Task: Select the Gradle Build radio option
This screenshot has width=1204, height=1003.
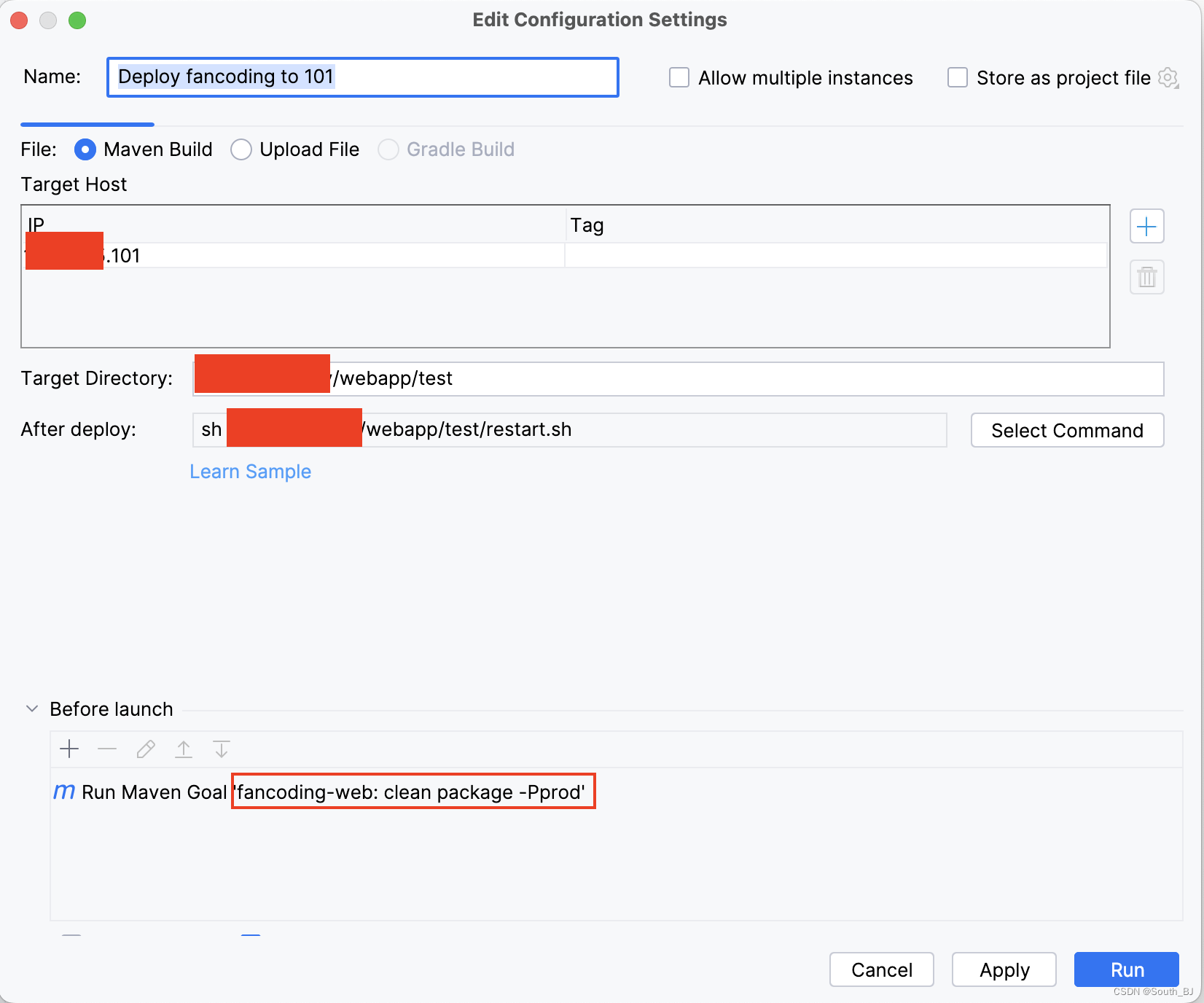Action: (x=388, y=149)
